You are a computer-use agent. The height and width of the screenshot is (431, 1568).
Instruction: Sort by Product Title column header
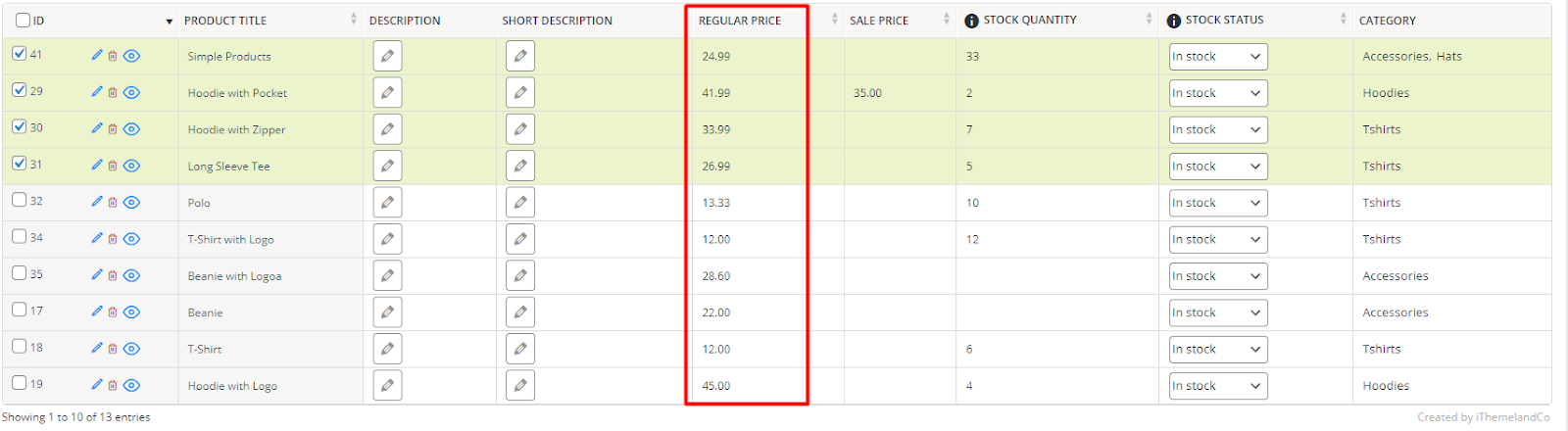225,21
